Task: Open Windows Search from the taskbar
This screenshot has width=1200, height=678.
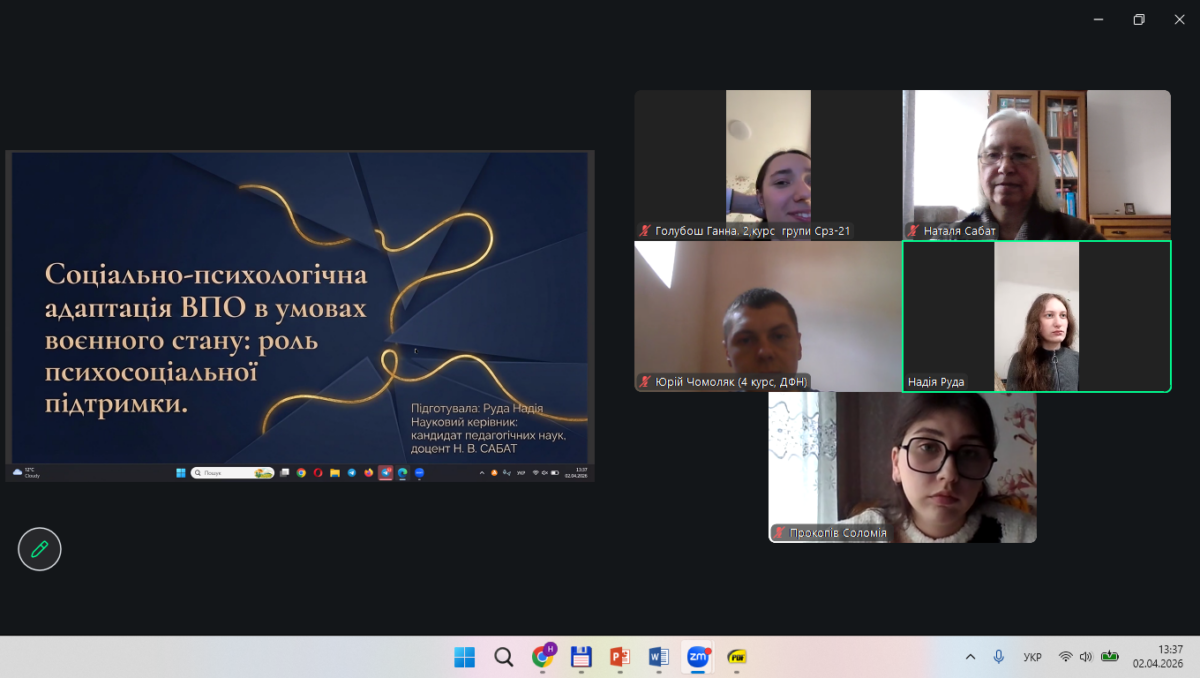Action: point(504,657)
